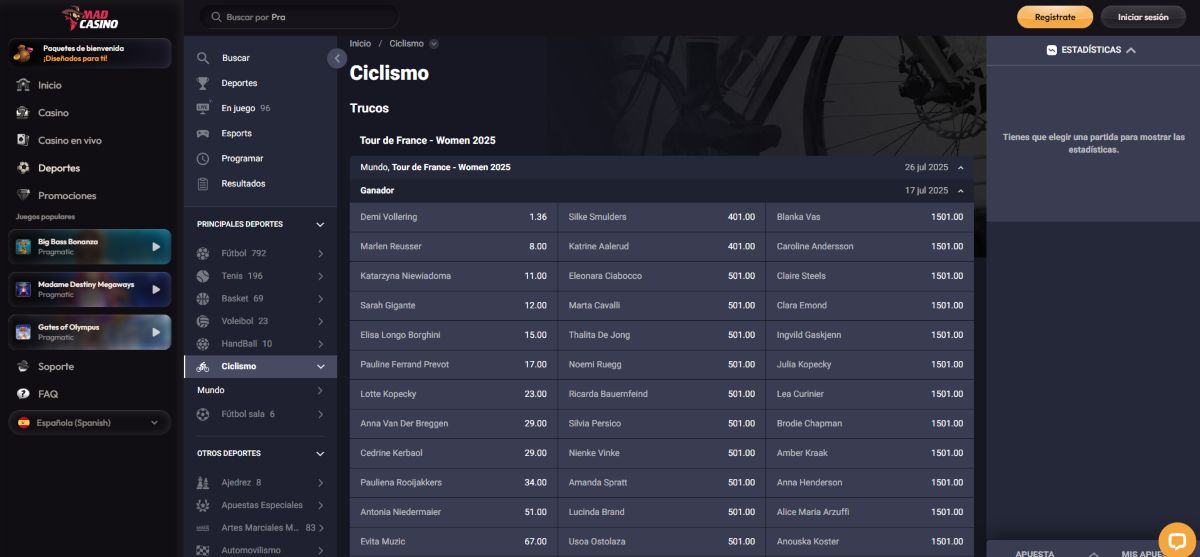Open Deportes trophy icon in sports menu
The width and height of the screenshot is (1200, 557).
tap(203, 83)
